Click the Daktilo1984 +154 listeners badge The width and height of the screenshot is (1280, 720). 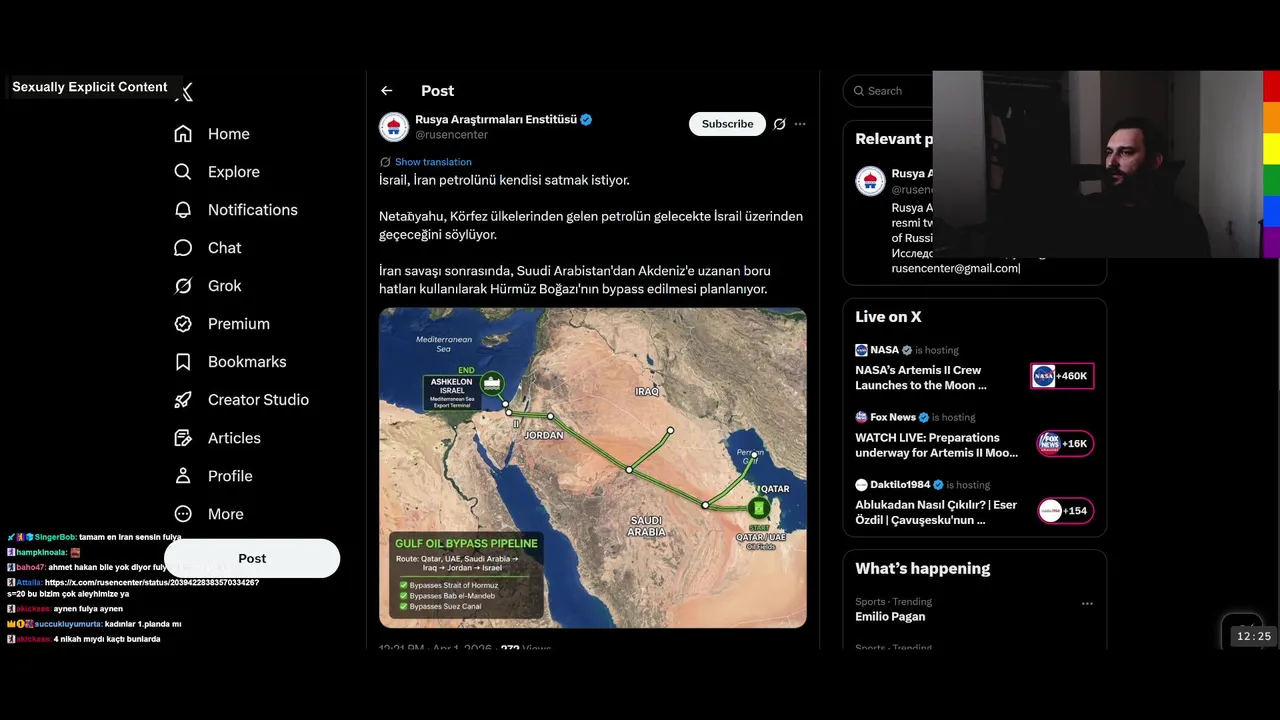pyautogui.click(x=1065, y=510)
